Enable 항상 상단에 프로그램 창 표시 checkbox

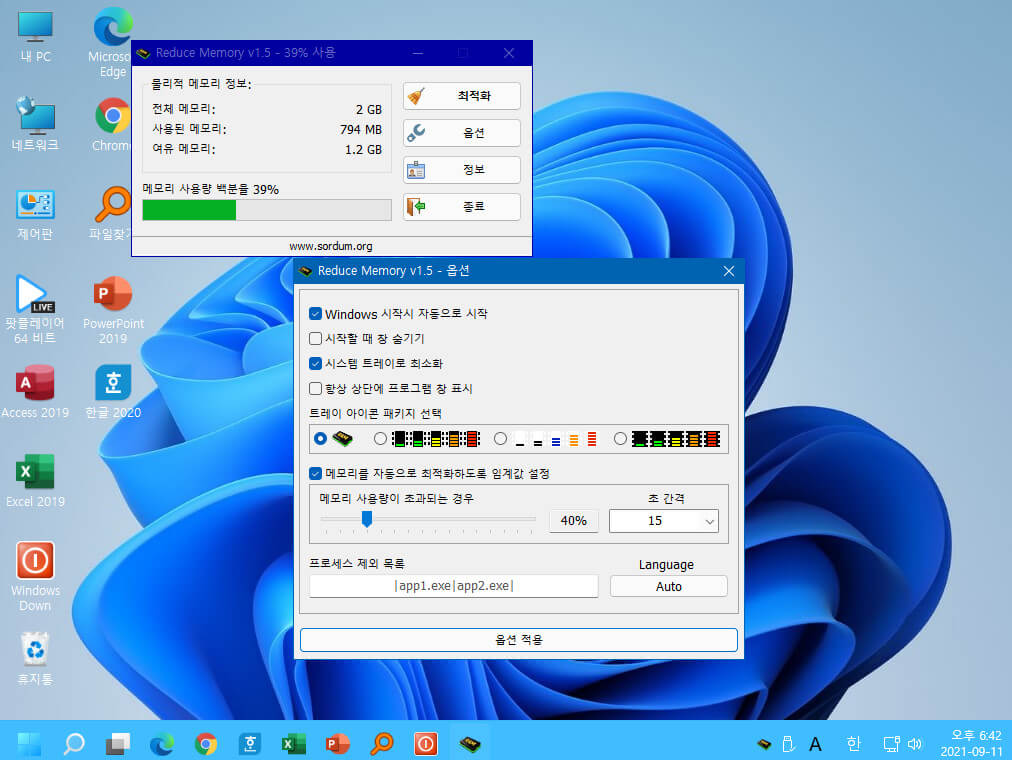pos(316,388)
